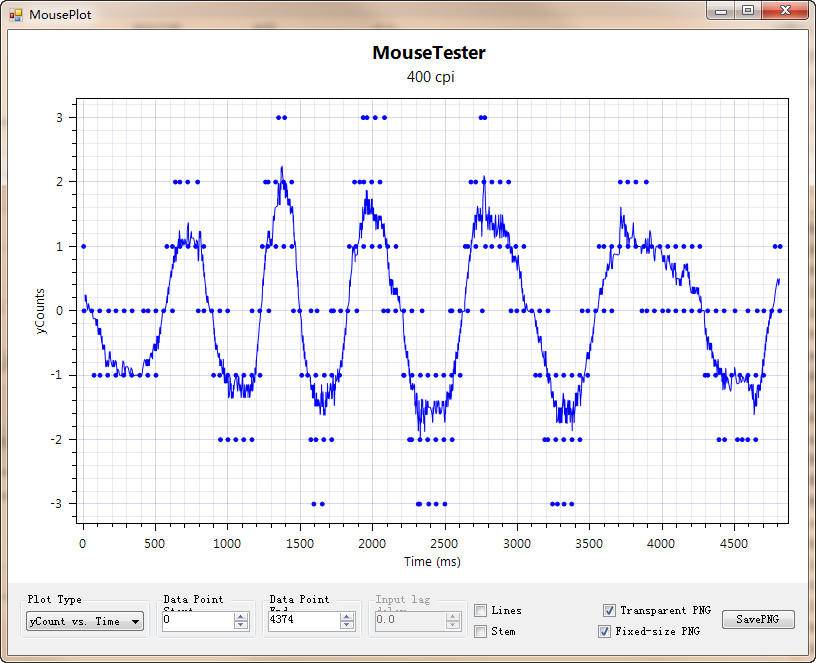816x663 pixels.
Task: Increment the Data Point Start value
Action: [241, 616]
